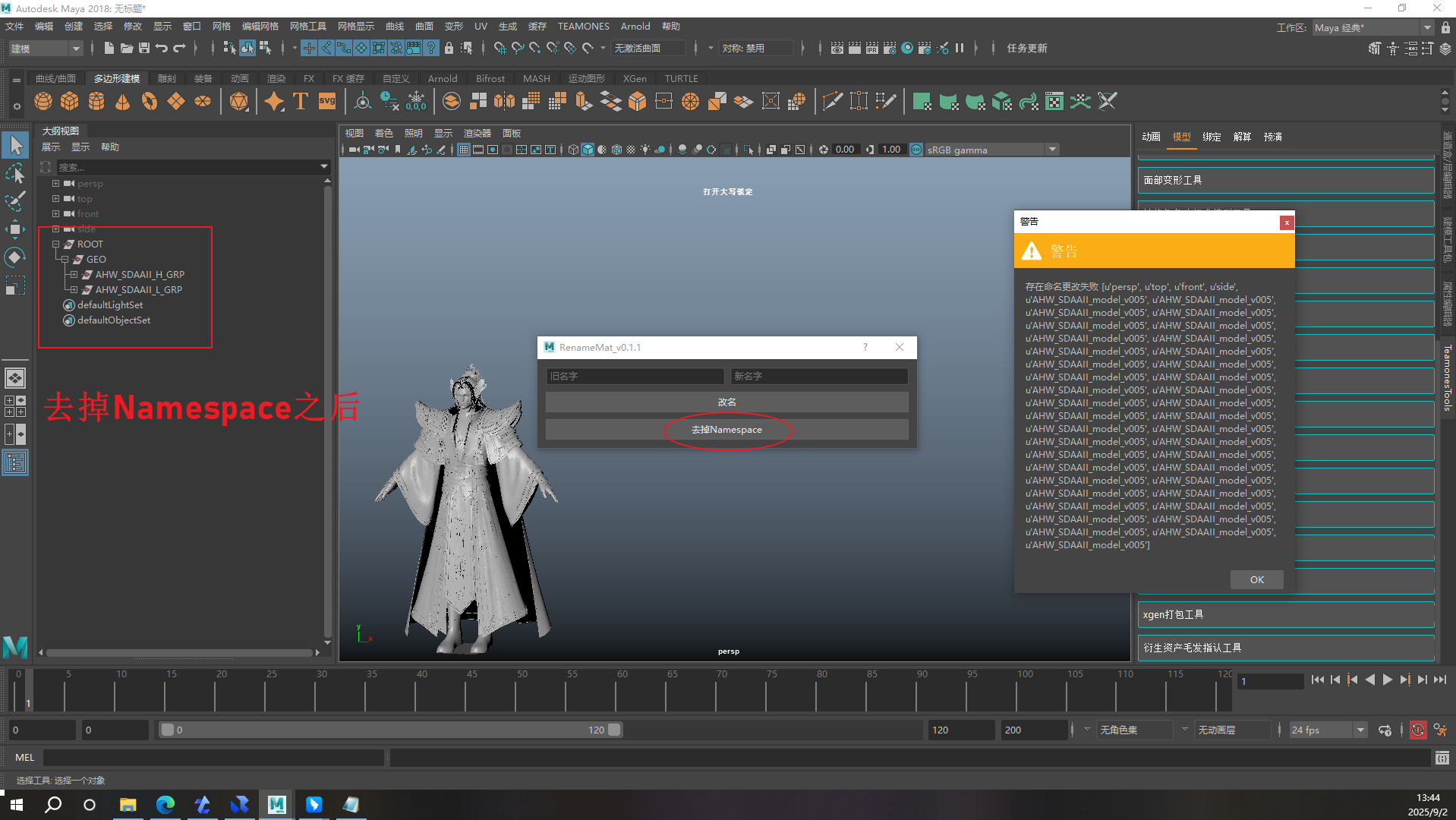The width and height of the screenshot is (1456, 820).
Task: Activate the Move tool in toolbox
Action: pyautogui.click(x=14, y=229)
